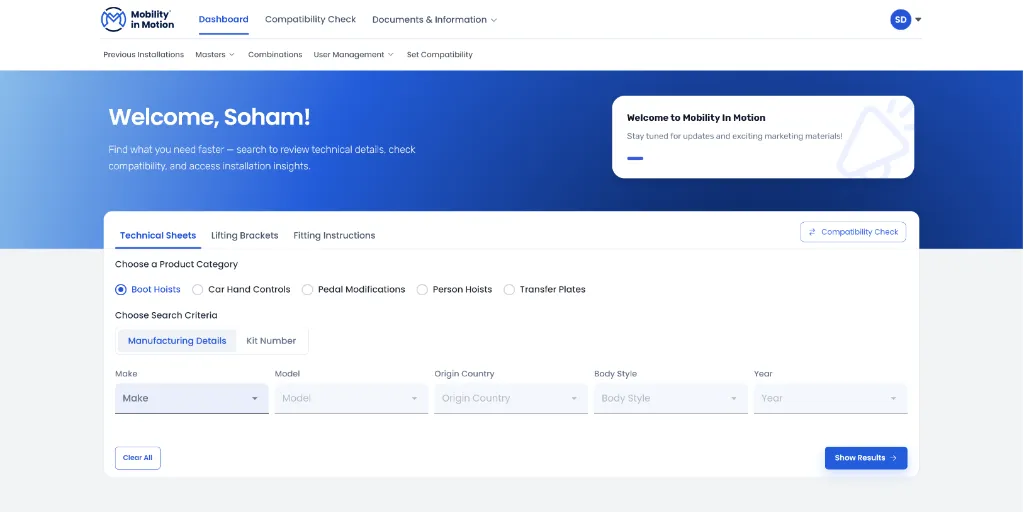The width and height of the screenshot is (1024, 512).
Task: Open the Dashboard nav tab
Action: pos(223,20)
